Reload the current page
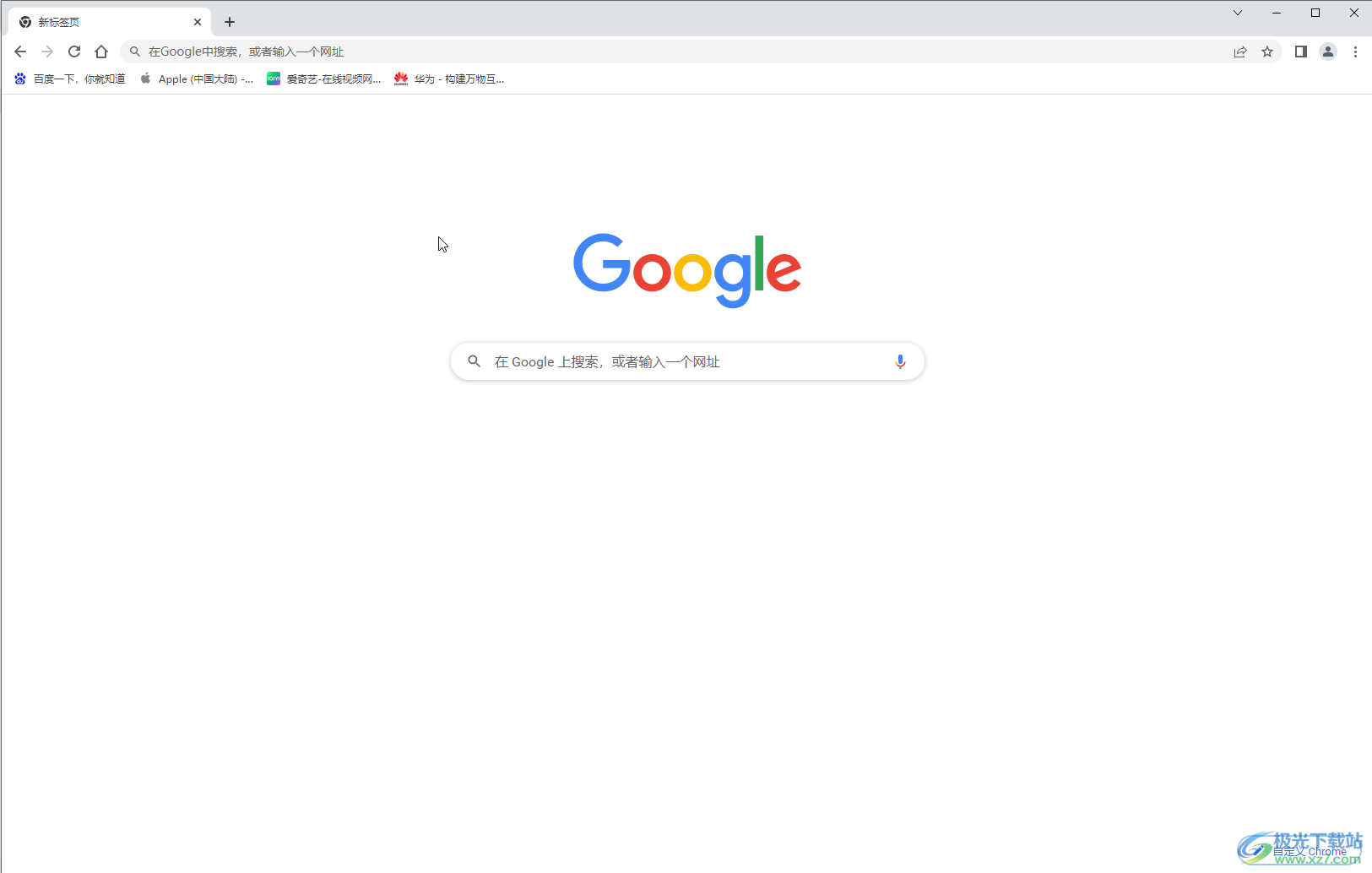The width and height of the screenshot is (1372, 873). point(74,52)
